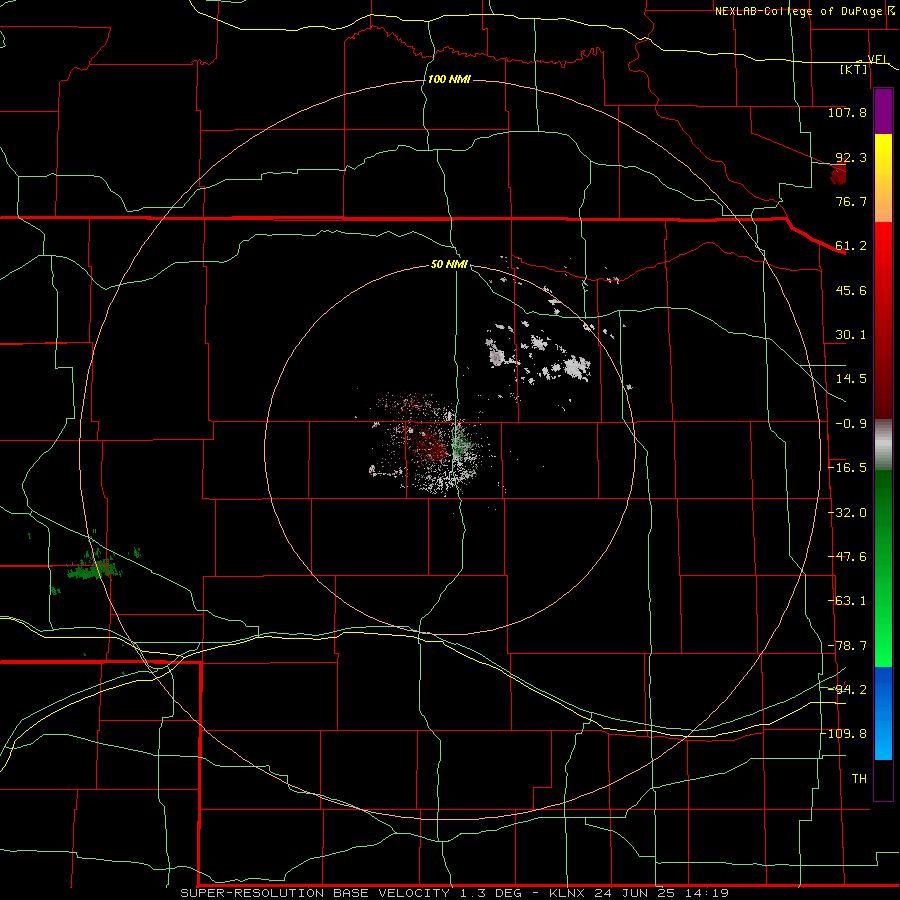This screenshot has height=900, width=900.
Task: Click the -16.5 legend value
Action: click(847, 468)
